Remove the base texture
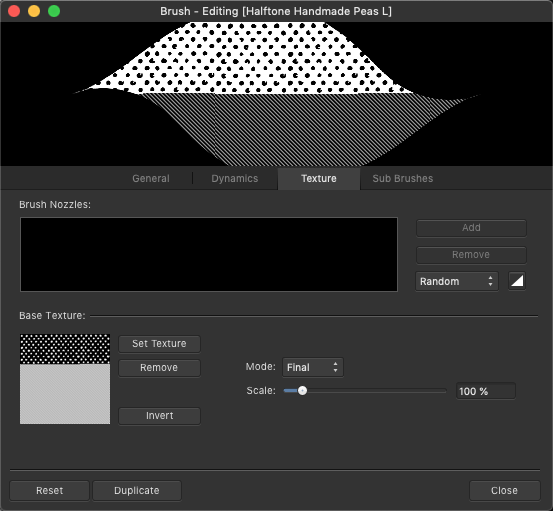The height and width of the screenshot is (511, 553). (159, 367)
